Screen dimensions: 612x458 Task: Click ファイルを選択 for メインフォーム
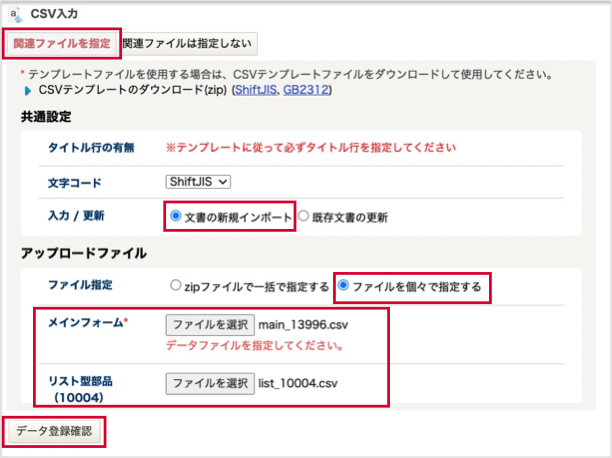210,325
